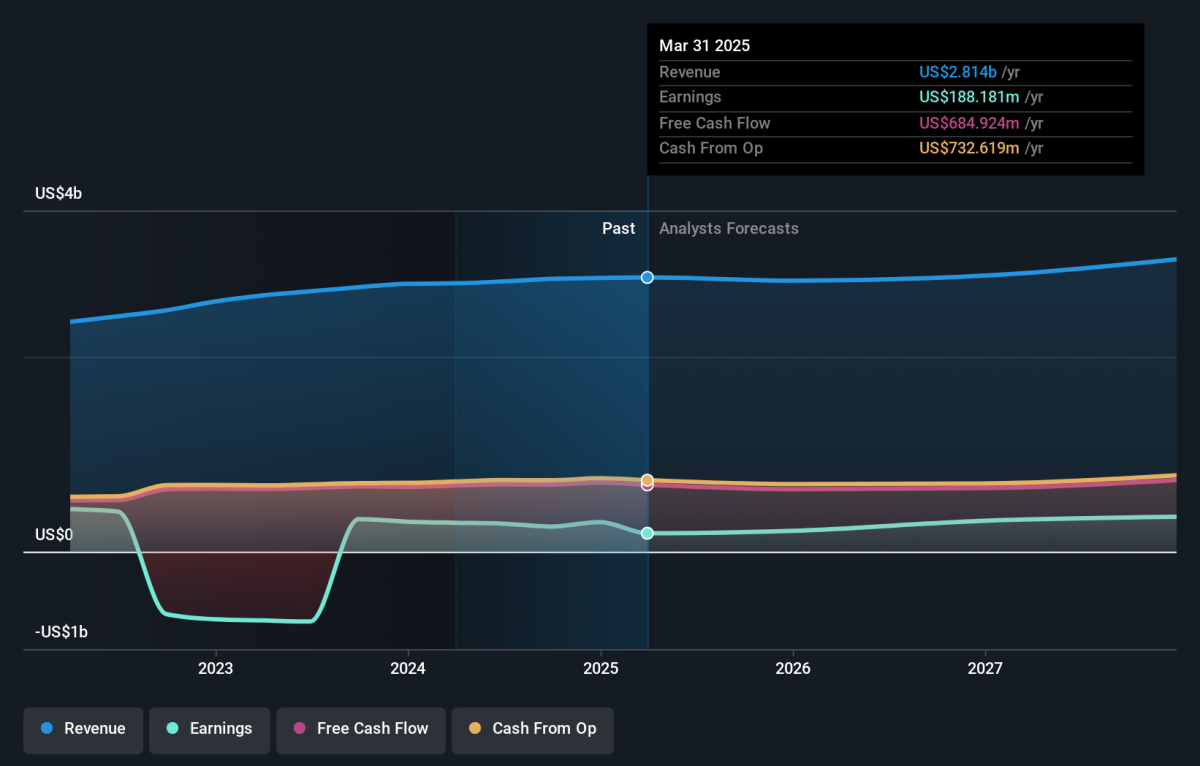Click the Mar 31 2025 tooltip header
Viewport: 1200px width, 766px height.
[x=705, y=46]
